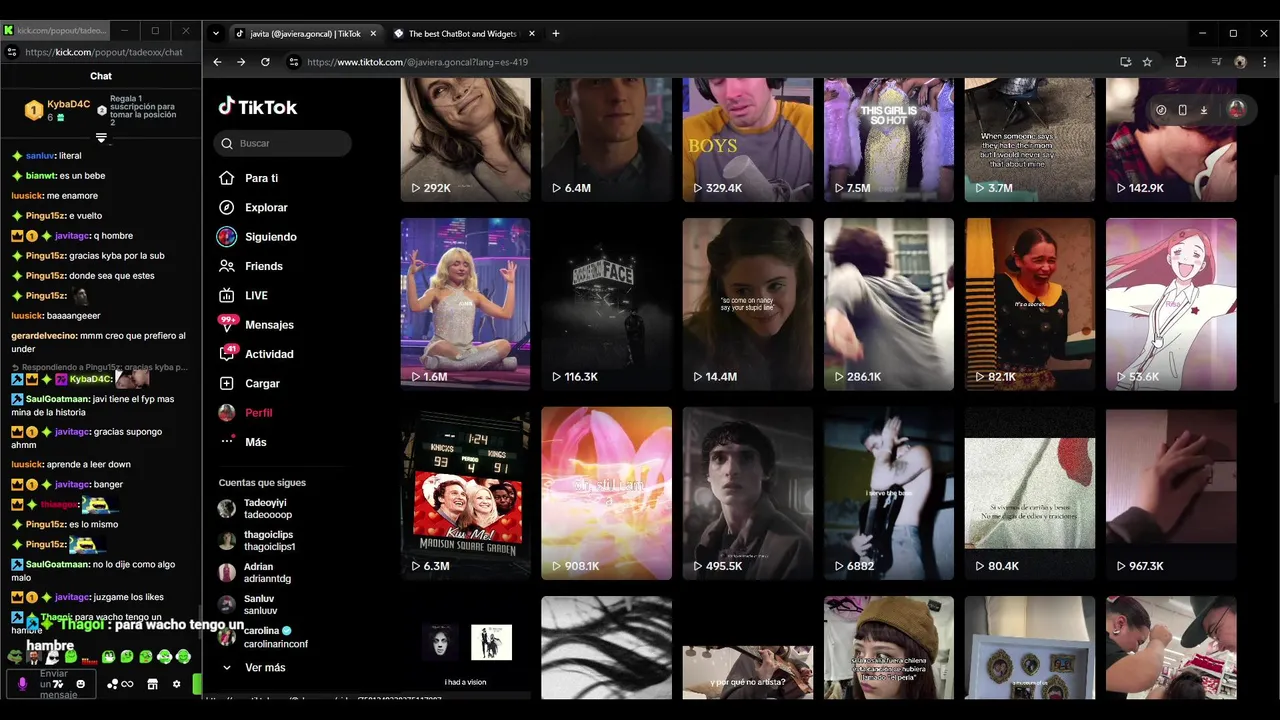Click the coin icon in TikTok floating bar
Screen dimensions: 1280x720
tap(1160, 110)
